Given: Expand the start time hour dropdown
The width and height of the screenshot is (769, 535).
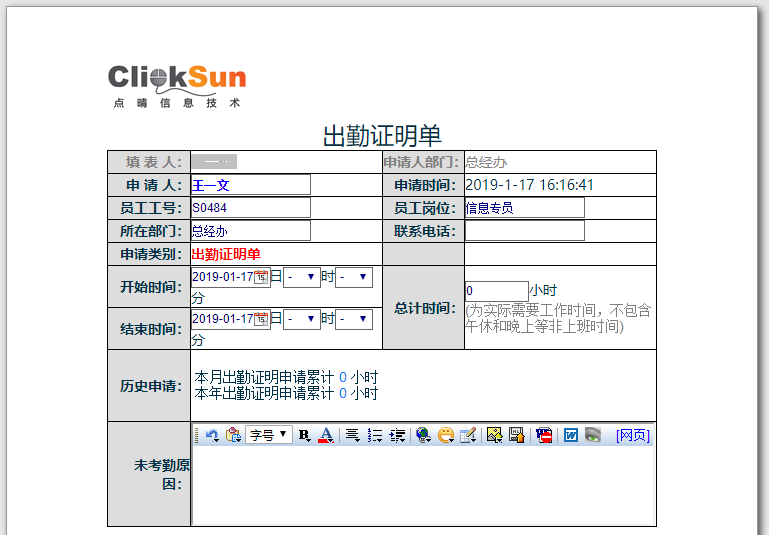Looking at the screenshot, I should [x=301, y=277].
